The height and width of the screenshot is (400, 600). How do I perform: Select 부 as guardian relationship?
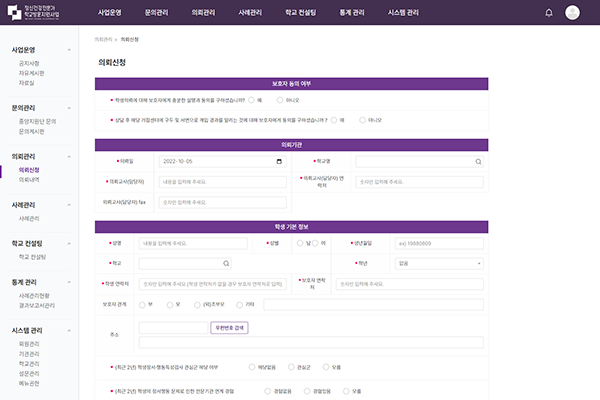(142, 305)
